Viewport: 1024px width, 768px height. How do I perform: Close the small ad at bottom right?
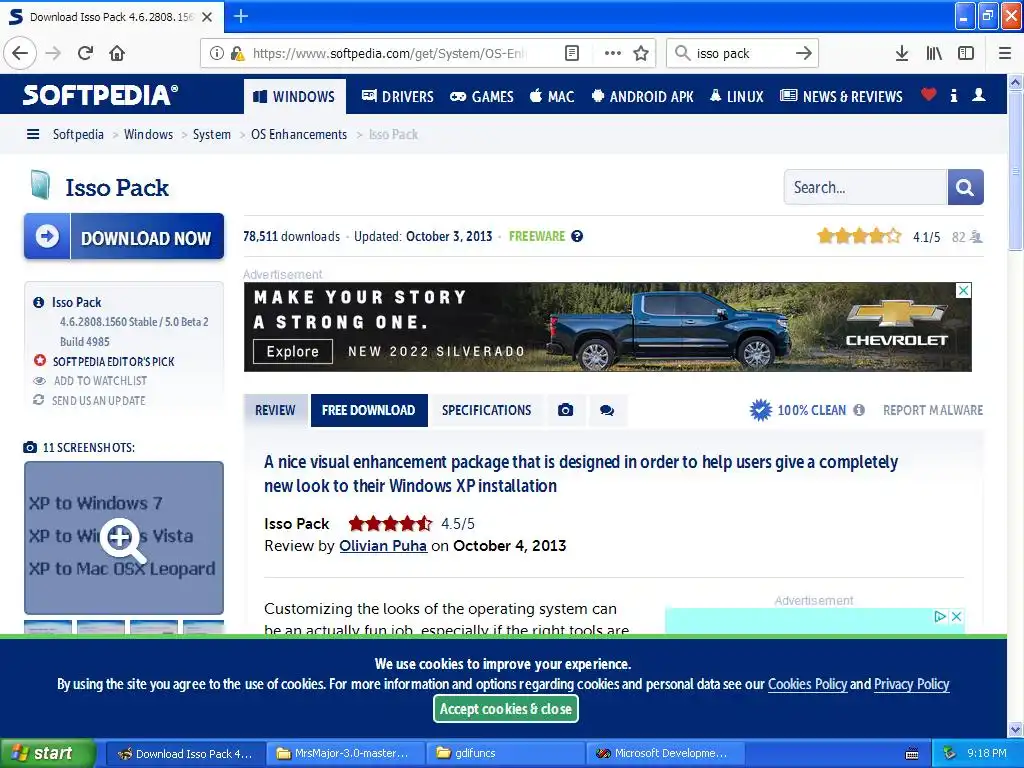click(955, 616)
